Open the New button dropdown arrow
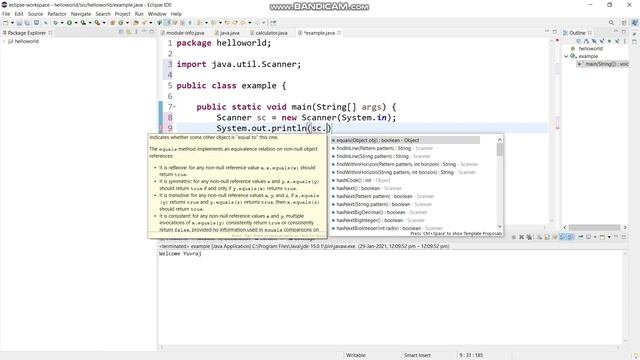 click(x=12, y=23)
